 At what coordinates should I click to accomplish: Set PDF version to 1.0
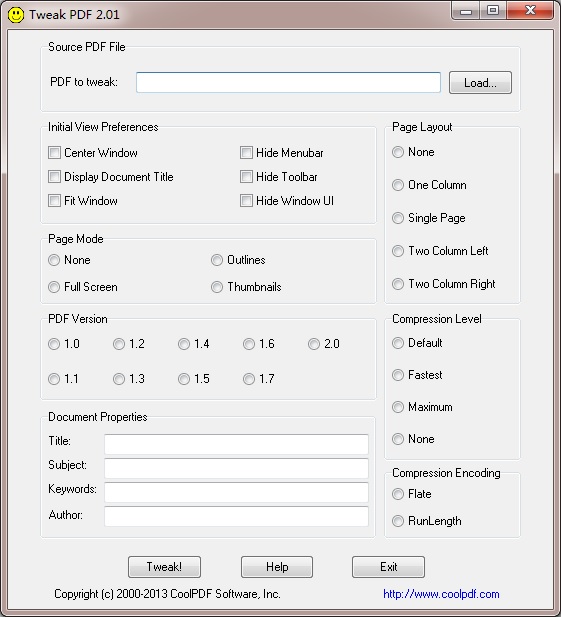click(54, 344)
